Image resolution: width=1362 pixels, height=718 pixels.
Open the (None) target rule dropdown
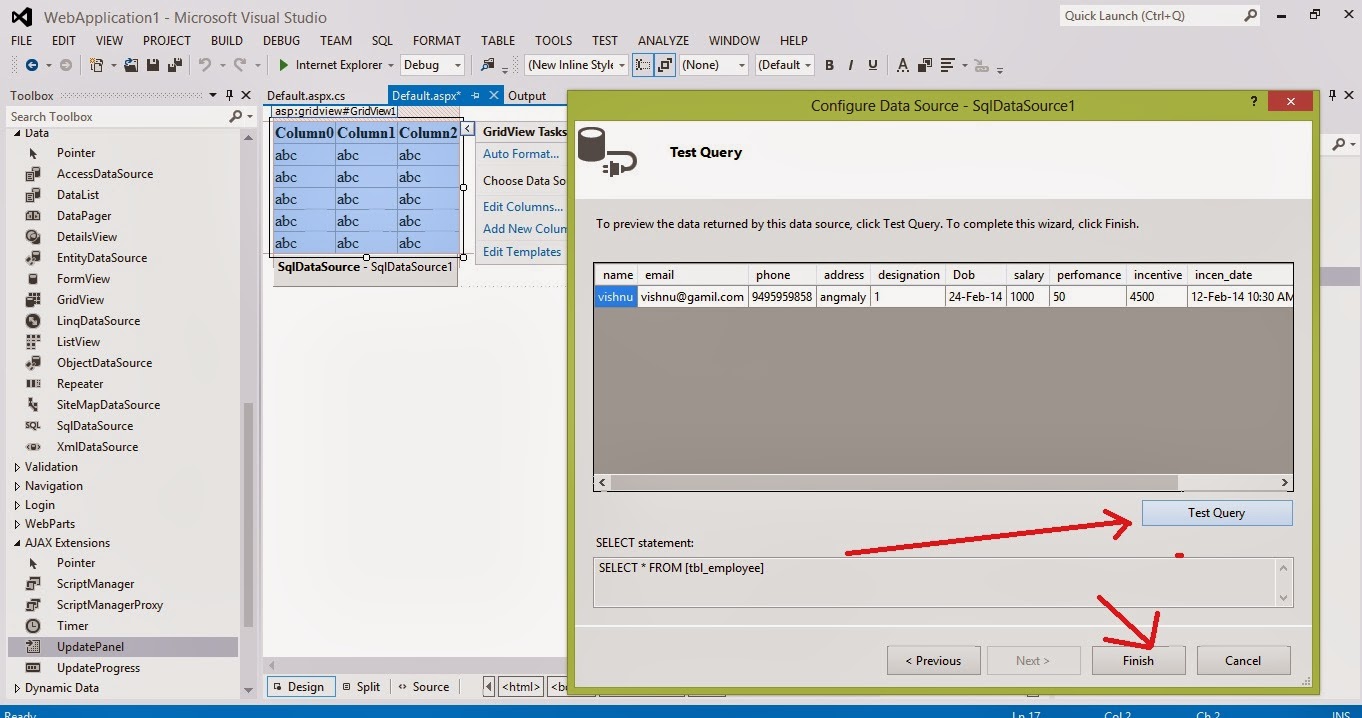[x=713, y=65]
